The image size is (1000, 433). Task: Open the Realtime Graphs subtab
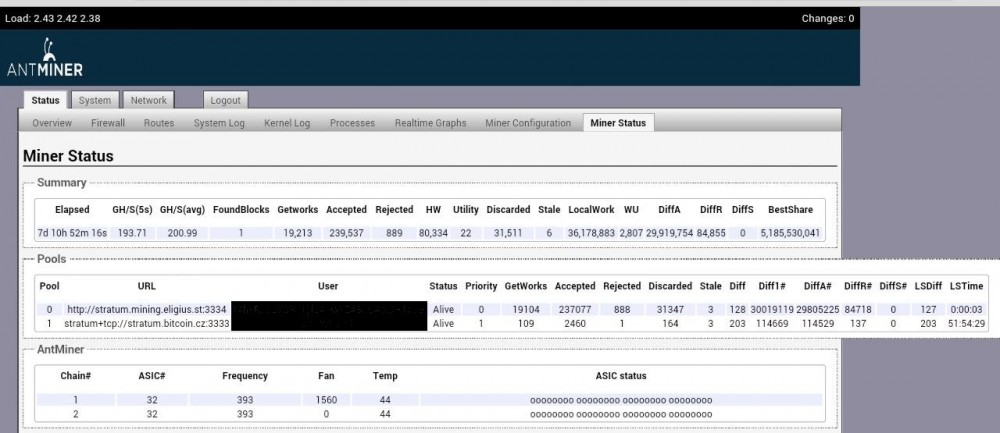coord(430,123)
